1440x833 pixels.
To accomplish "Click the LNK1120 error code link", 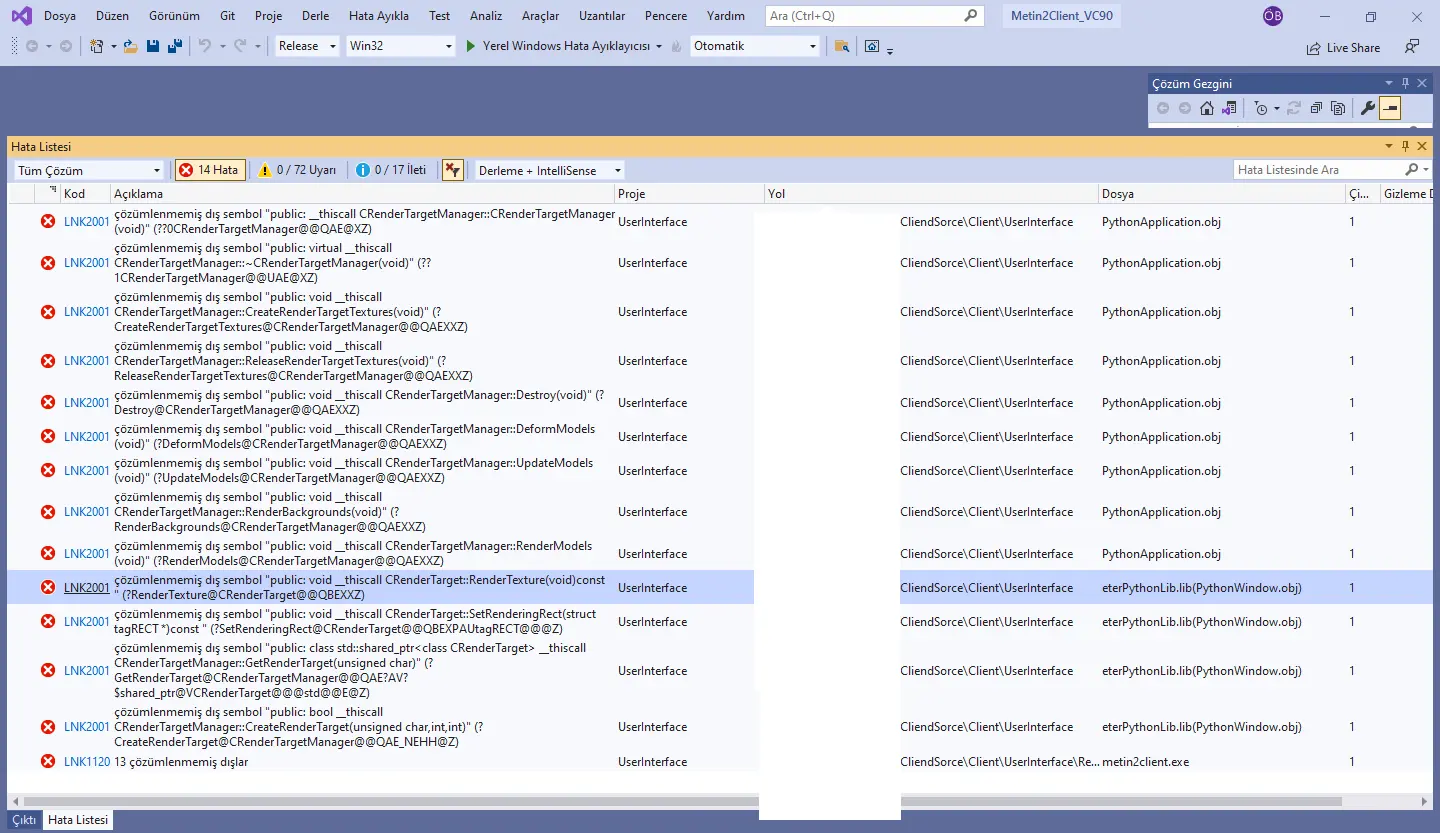I will [x=86, y=762].
